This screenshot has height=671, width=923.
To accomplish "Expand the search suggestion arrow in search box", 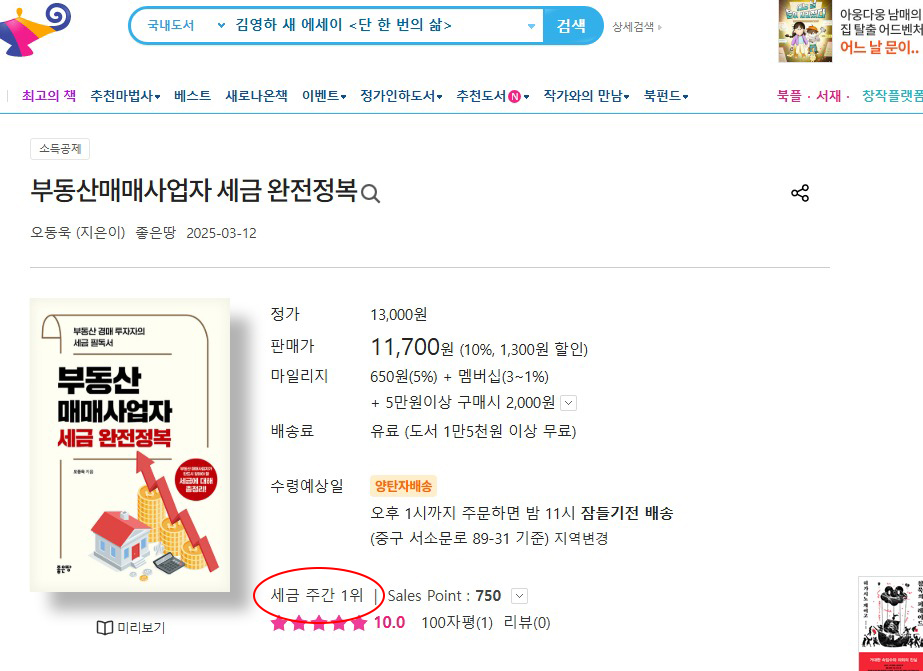I will 531,26.
